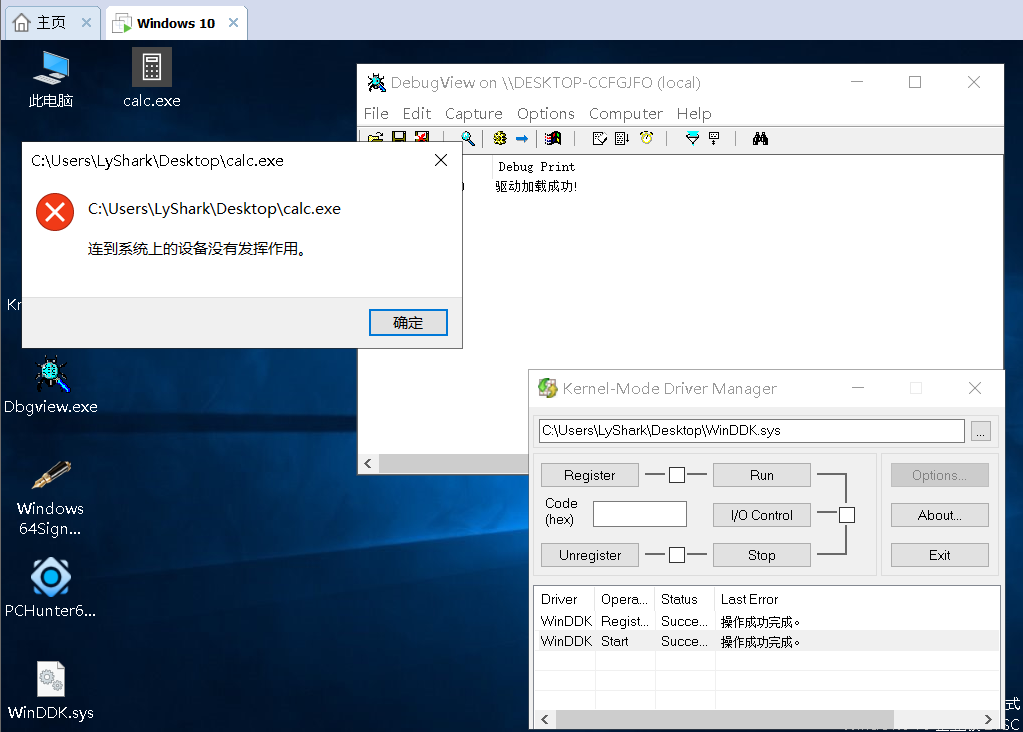Select the 驱动加载成功! debug log line
The image size is (1023, 732).
[x=536, y=187]
